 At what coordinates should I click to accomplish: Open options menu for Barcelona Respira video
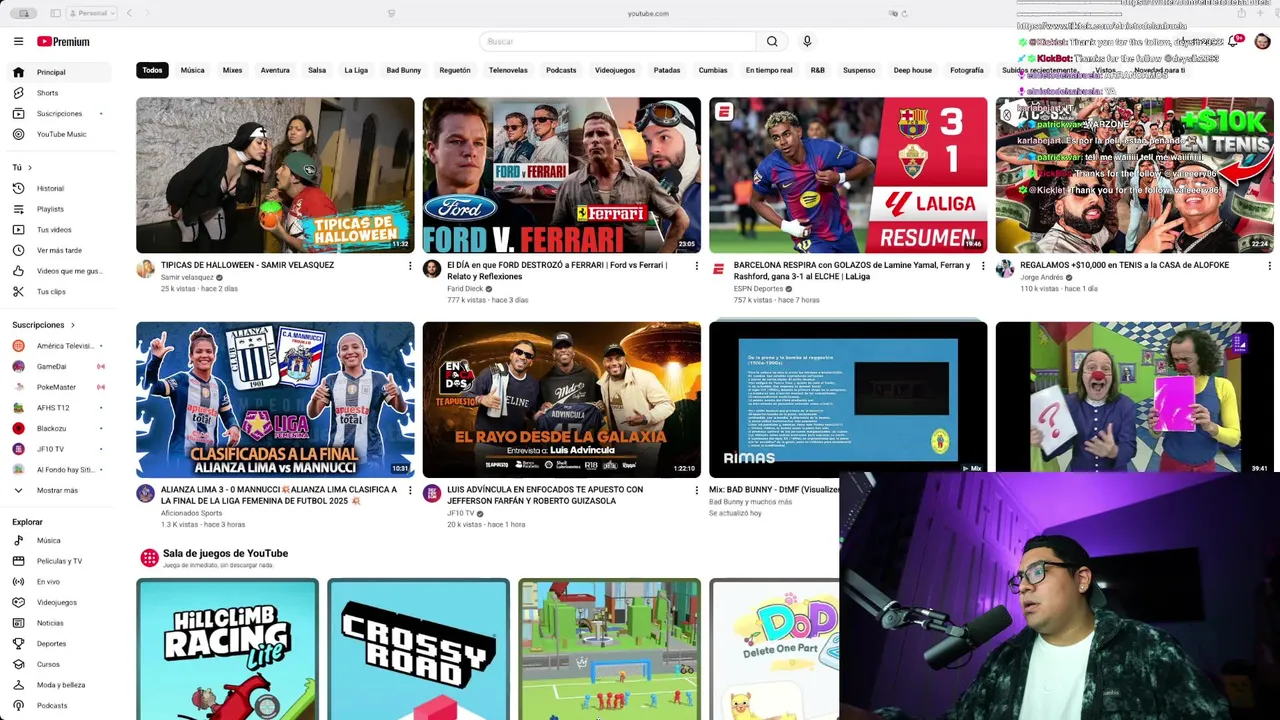(x=982, y=265)
